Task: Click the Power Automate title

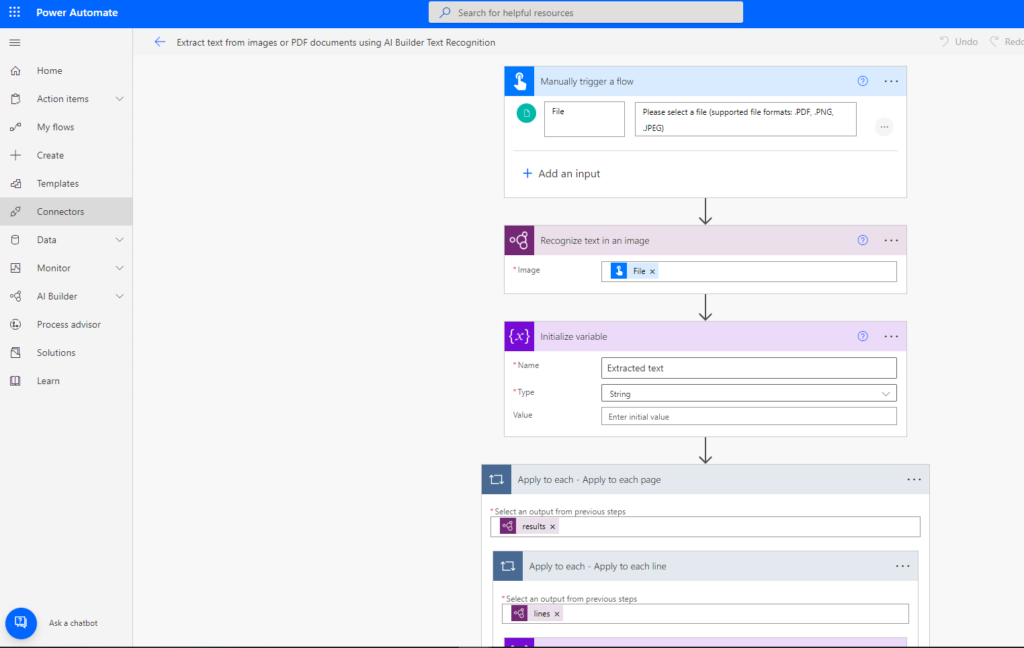Action: [77, 12]
